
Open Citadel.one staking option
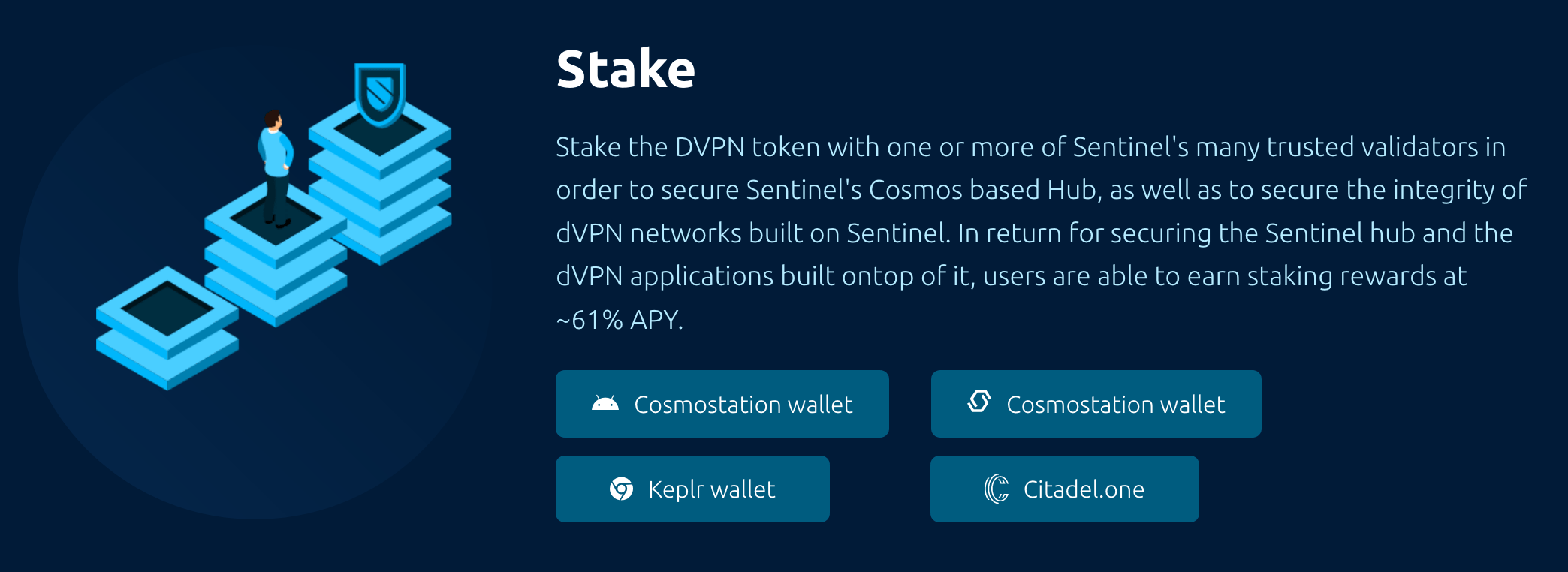(x=1064, y=489)
